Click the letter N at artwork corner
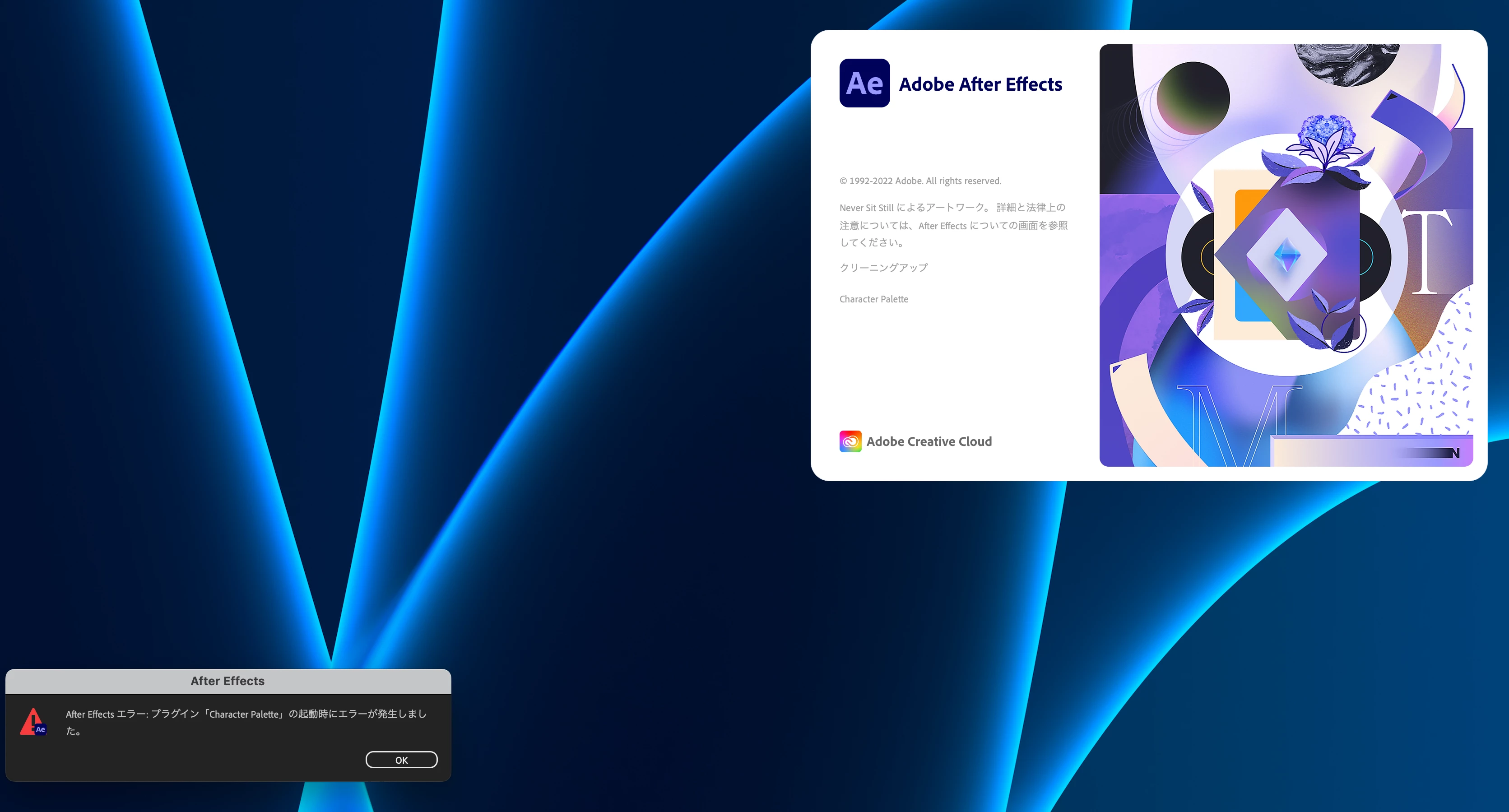The image size is (1509, 812). tap(1455, 453)
